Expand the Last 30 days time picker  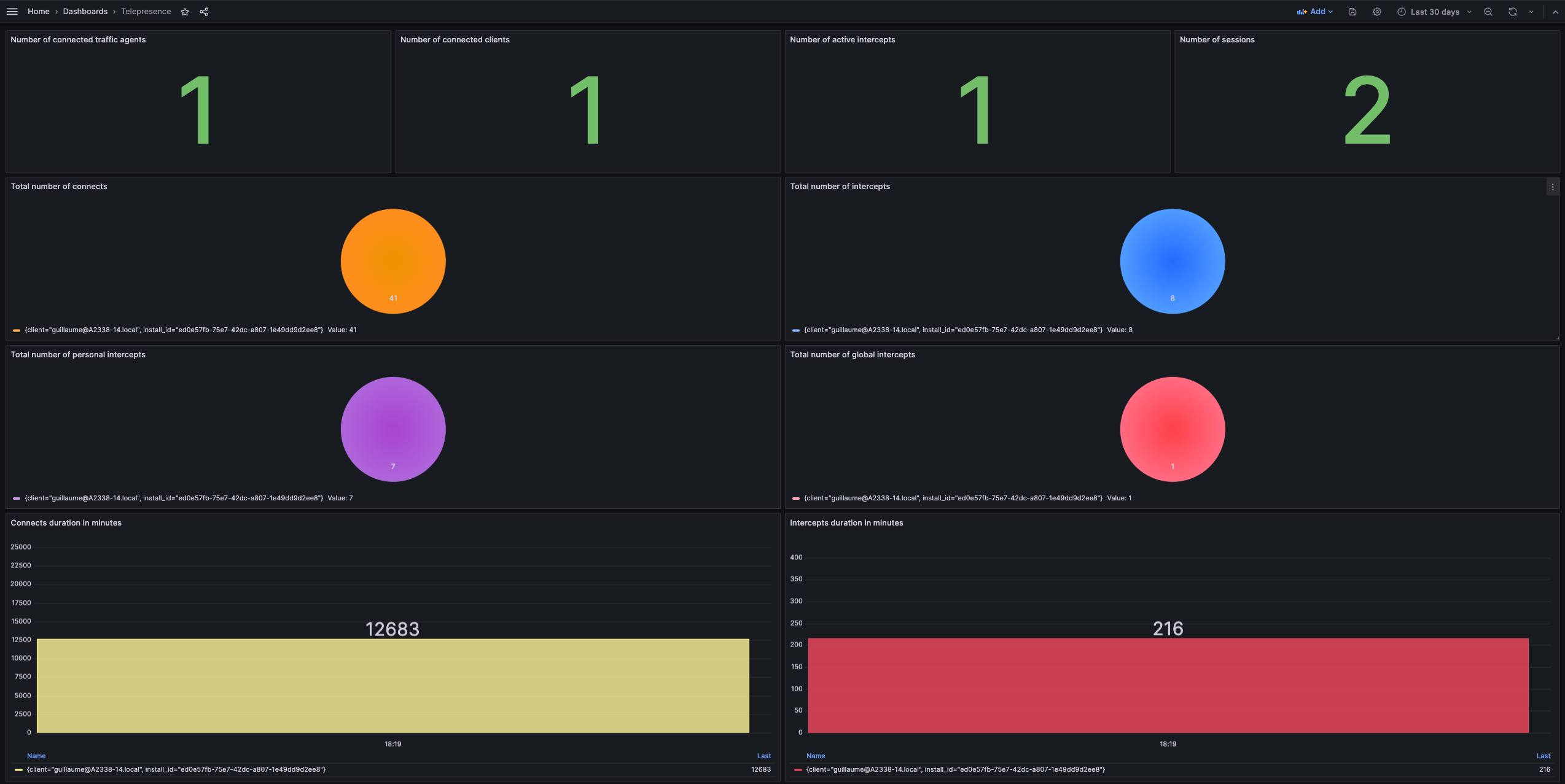pos(1434,12)
